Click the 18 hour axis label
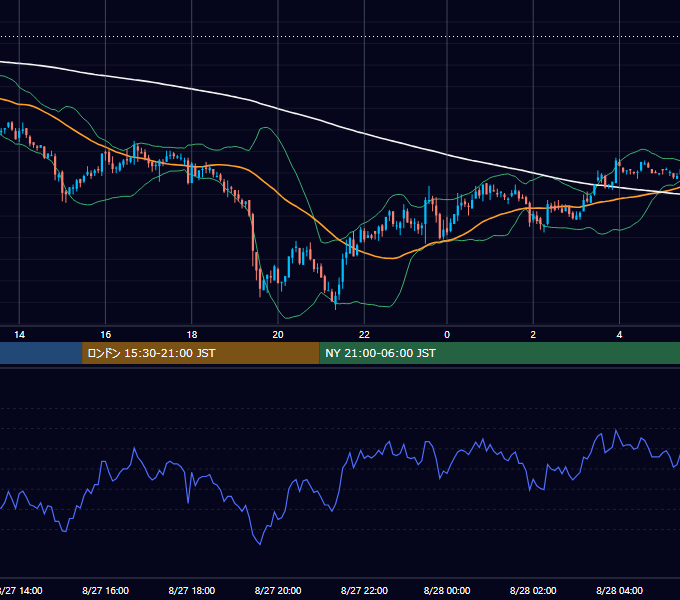The height and width of the screenshot is (600, 680). click(192, 335)
